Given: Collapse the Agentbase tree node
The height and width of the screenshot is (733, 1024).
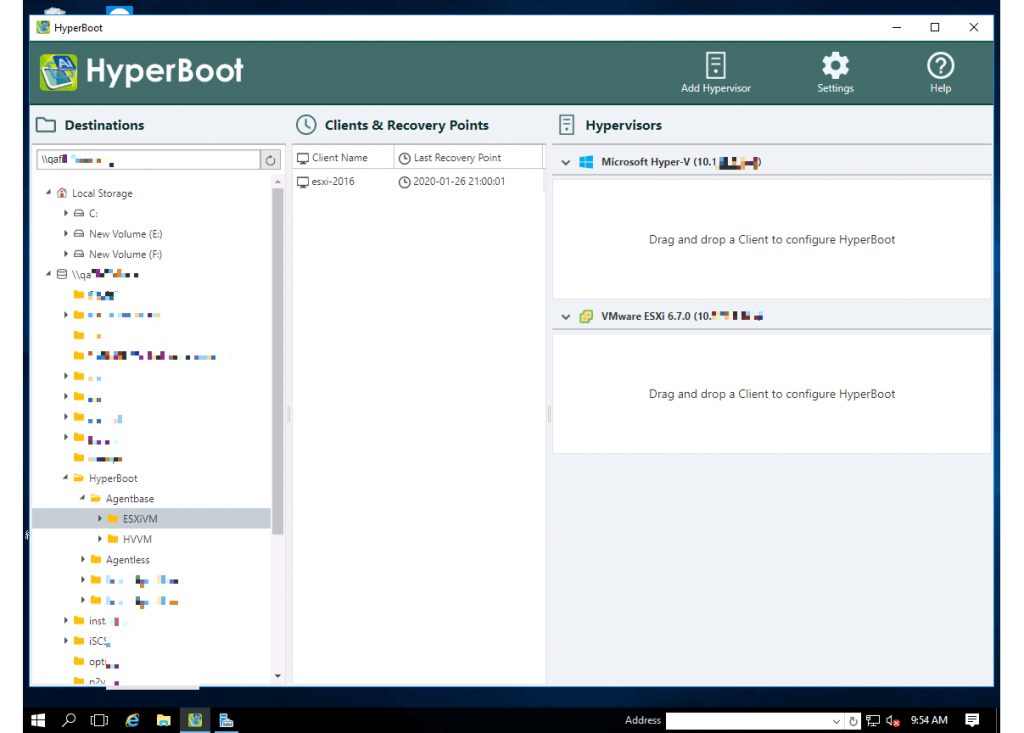Looking at the screenshot, I should pyautogui.click(x=84, y=498).
